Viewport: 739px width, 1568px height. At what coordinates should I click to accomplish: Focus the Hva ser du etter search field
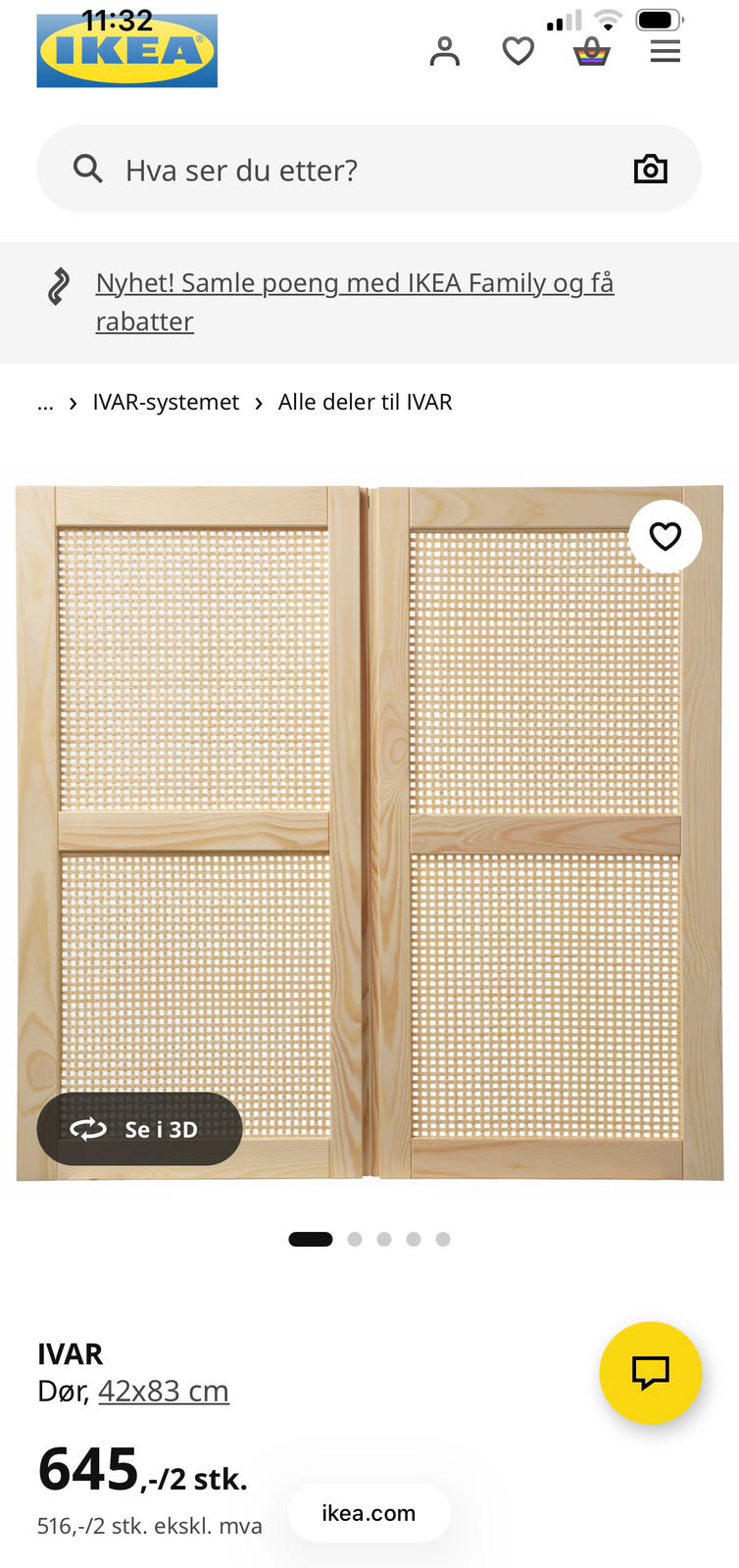coord(369,169)
